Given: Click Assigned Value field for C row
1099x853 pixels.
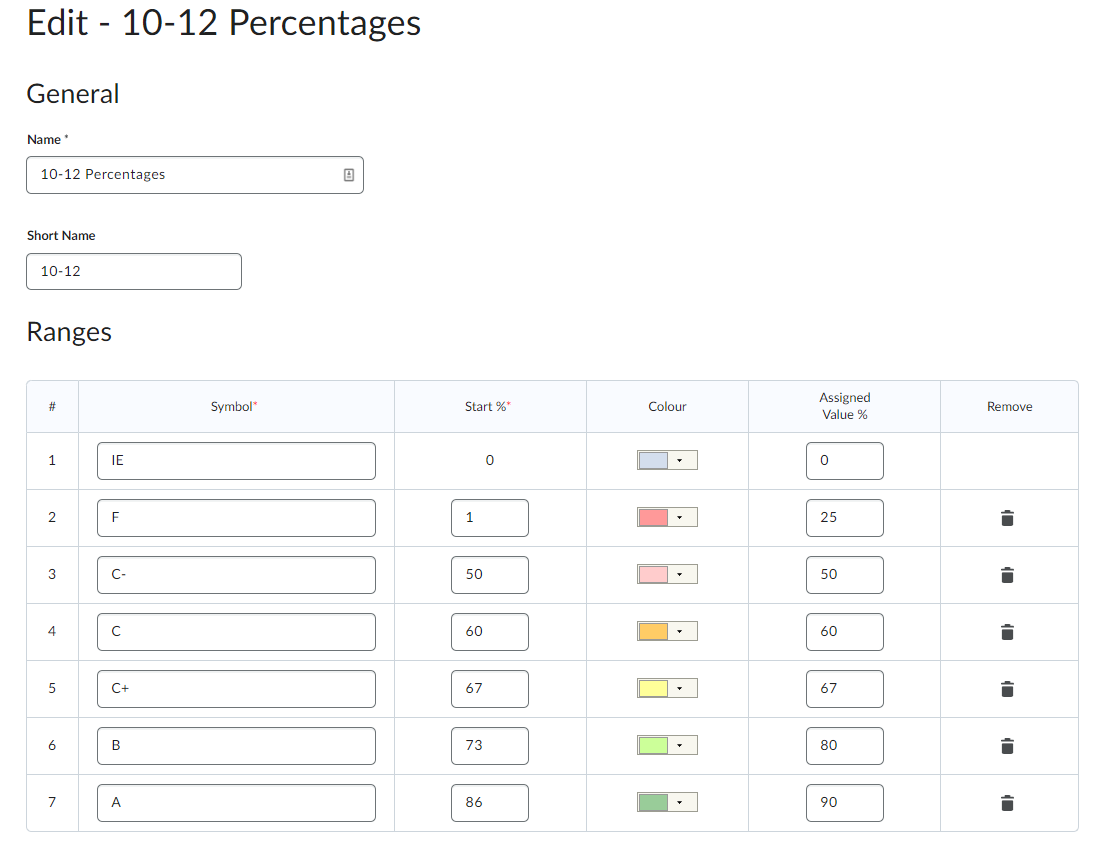Looking at the screenshot, I should (x=845, y=632).
